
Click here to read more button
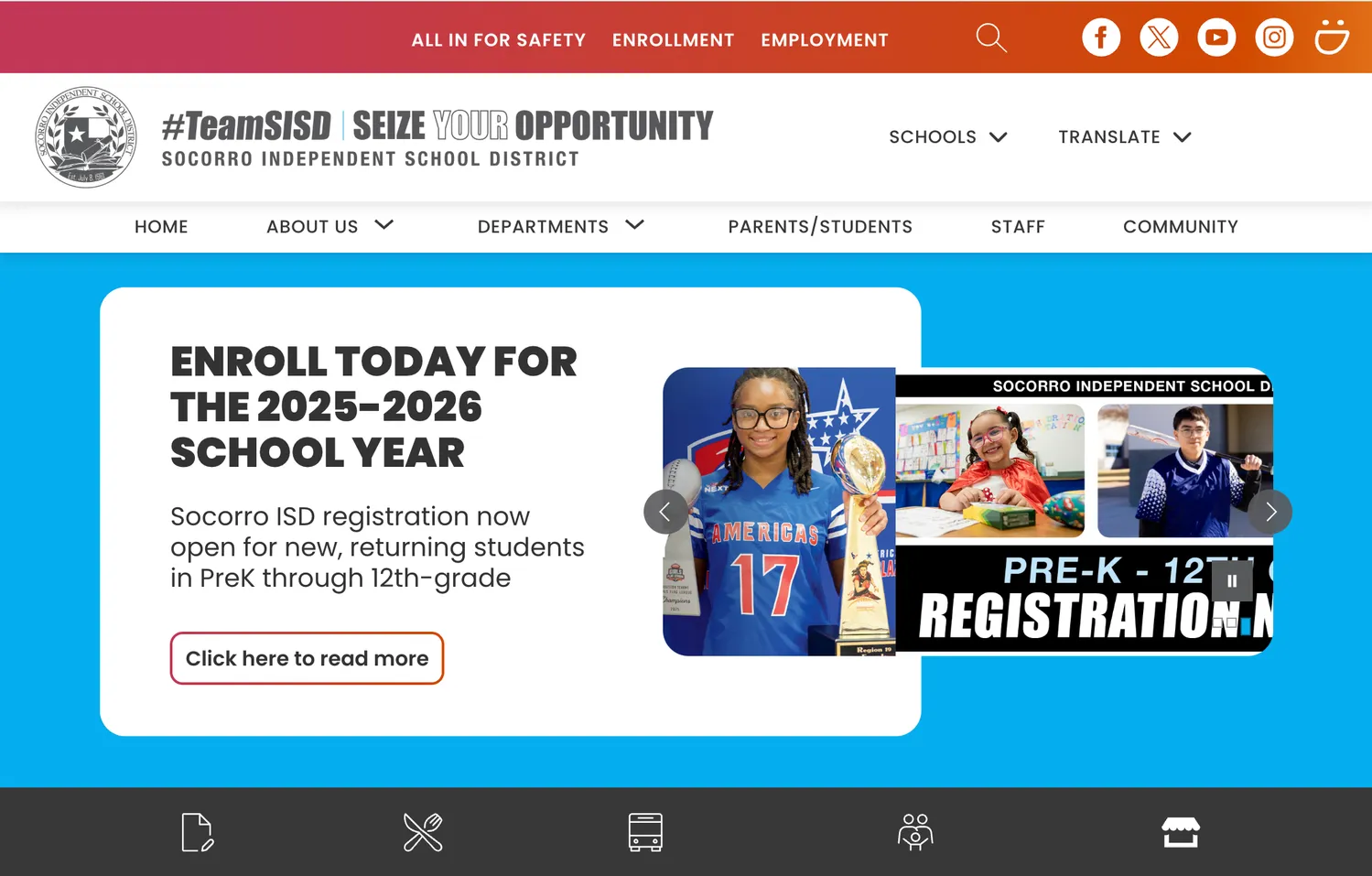click(307, 658)
